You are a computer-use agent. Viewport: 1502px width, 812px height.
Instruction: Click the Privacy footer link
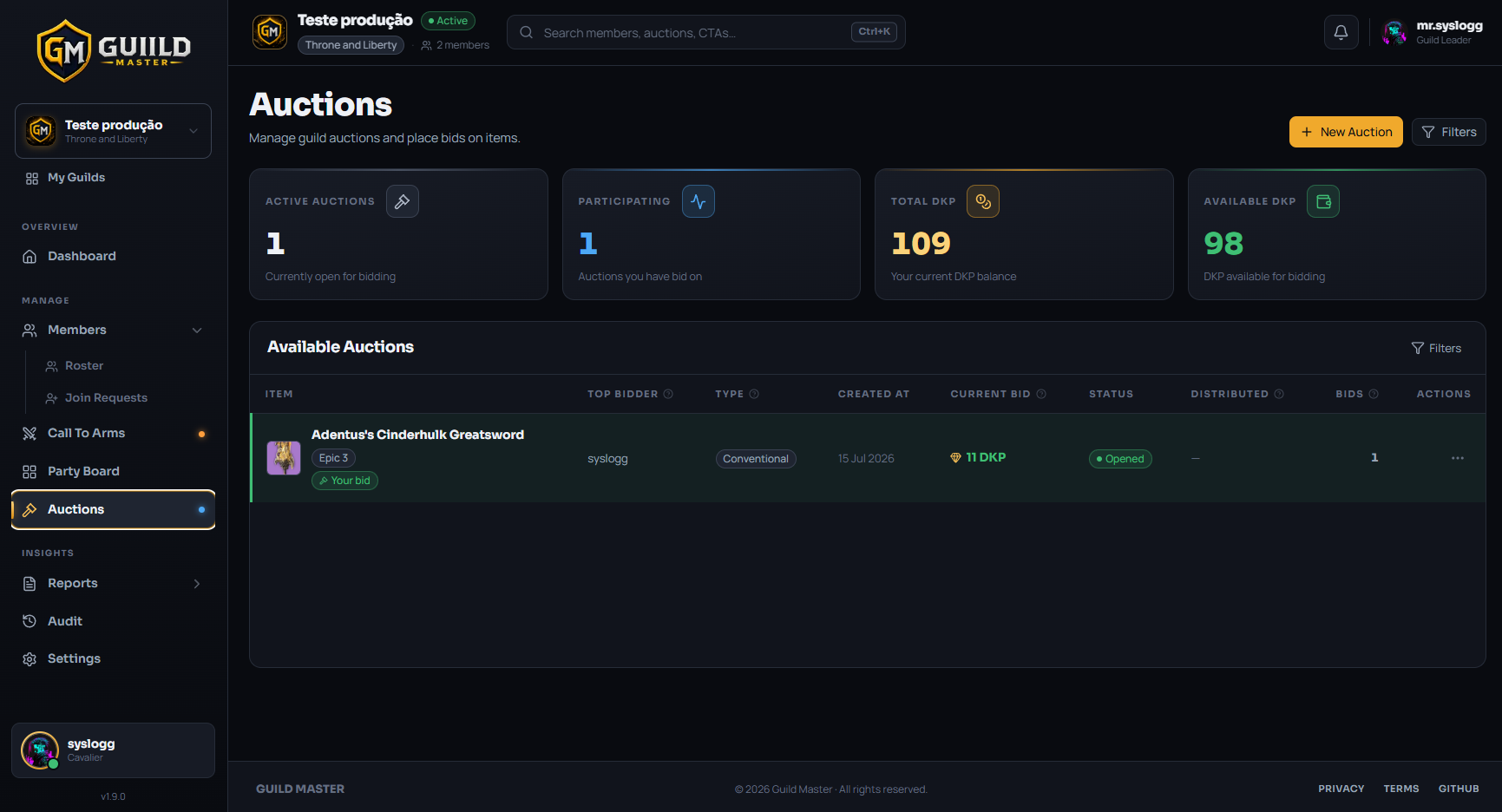point(1341,789)
